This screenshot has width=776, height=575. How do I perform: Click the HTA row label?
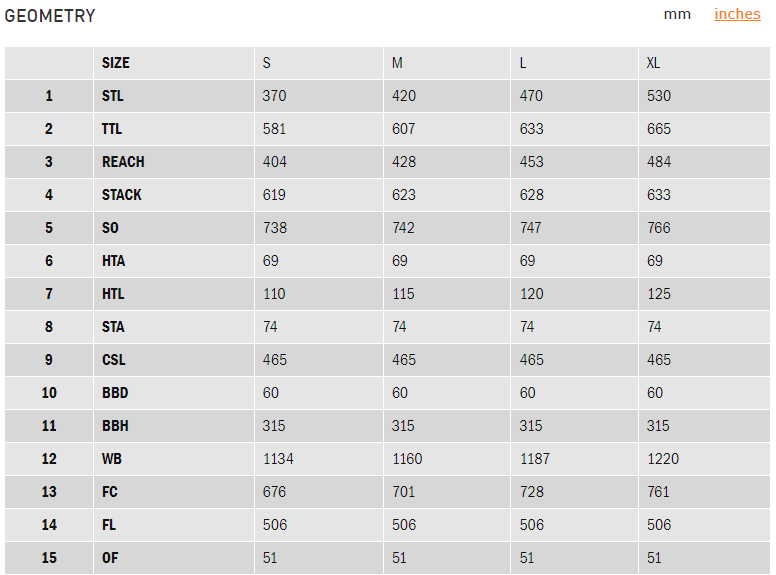[x=114, y=261]
